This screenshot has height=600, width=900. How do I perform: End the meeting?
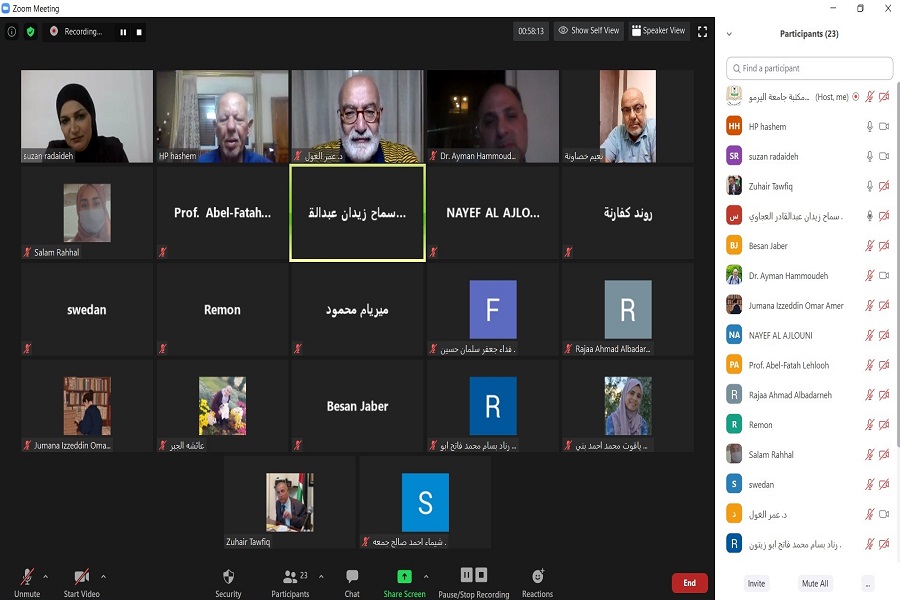click(689, 583)
